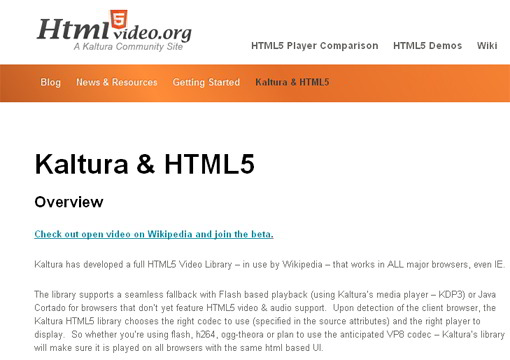Open the Htmlvideo.org site logo
This screenshot has width=510, height=360.
pyautogui.click(x=114, y=31)
